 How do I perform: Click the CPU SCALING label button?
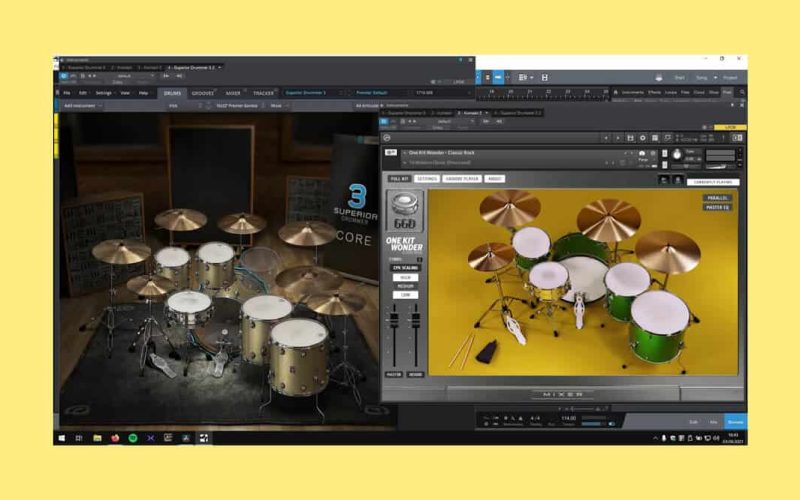point(405,268)
